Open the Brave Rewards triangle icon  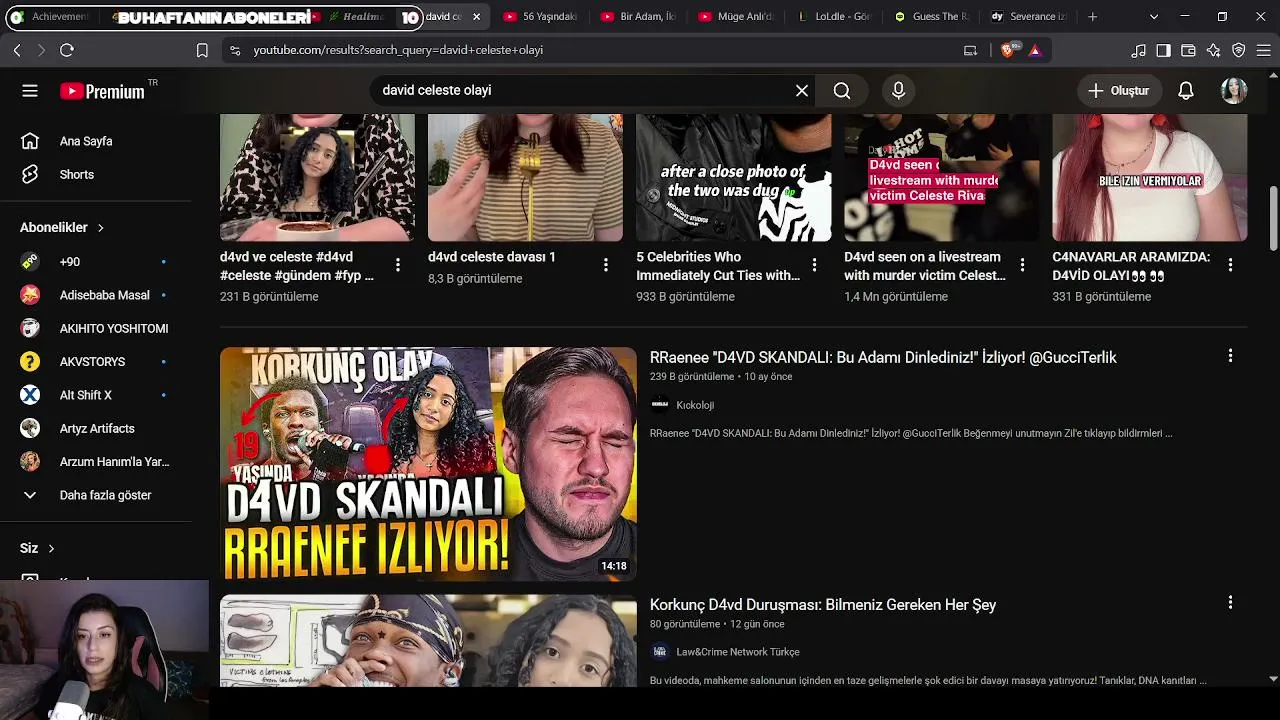pos(1035,50)
